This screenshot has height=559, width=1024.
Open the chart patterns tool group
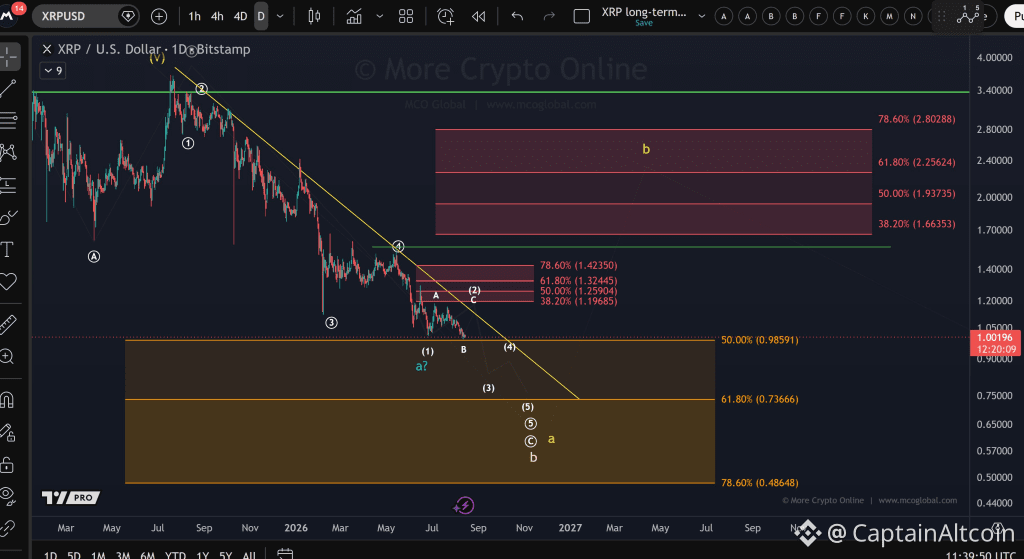click(8, 152)
